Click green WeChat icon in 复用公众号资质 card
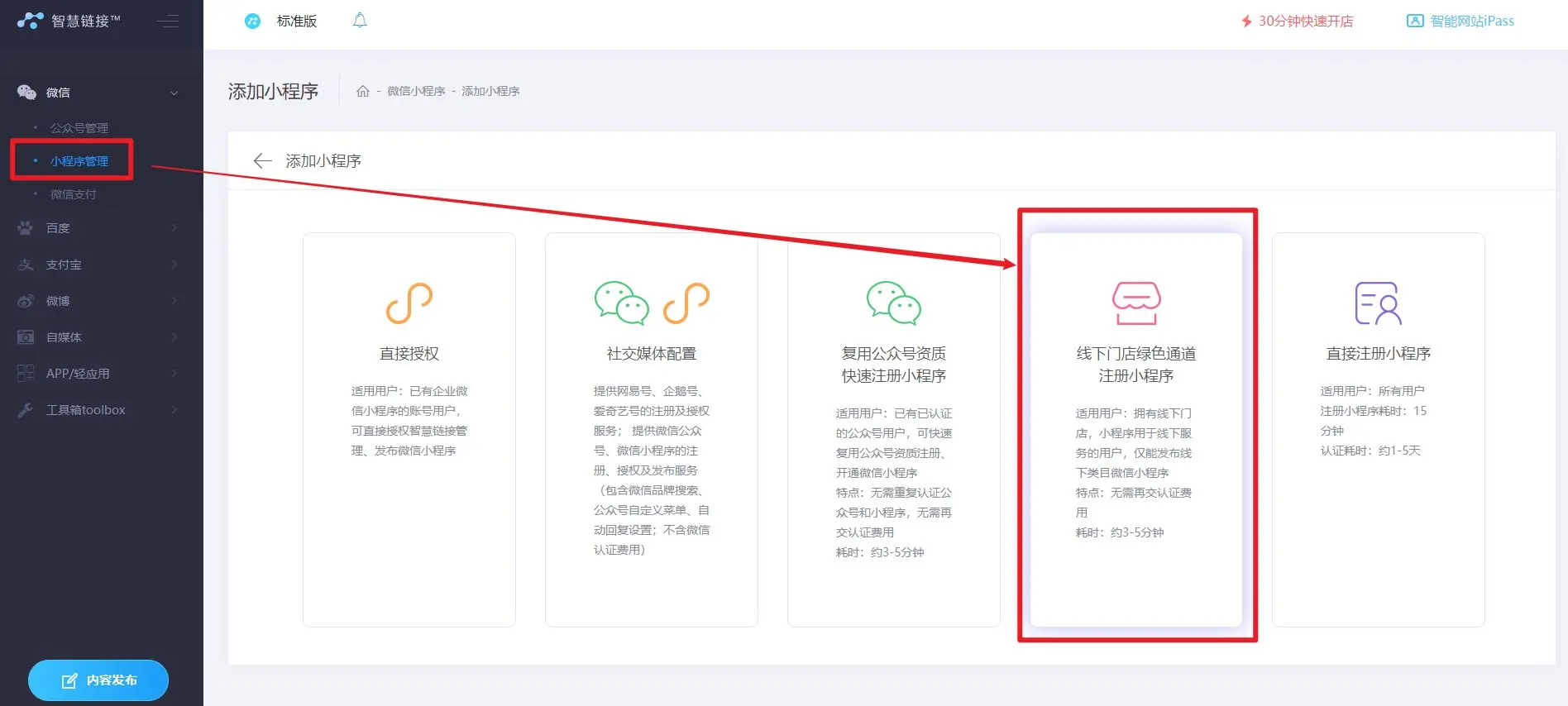1568x706 pixels. click(893, 303)
